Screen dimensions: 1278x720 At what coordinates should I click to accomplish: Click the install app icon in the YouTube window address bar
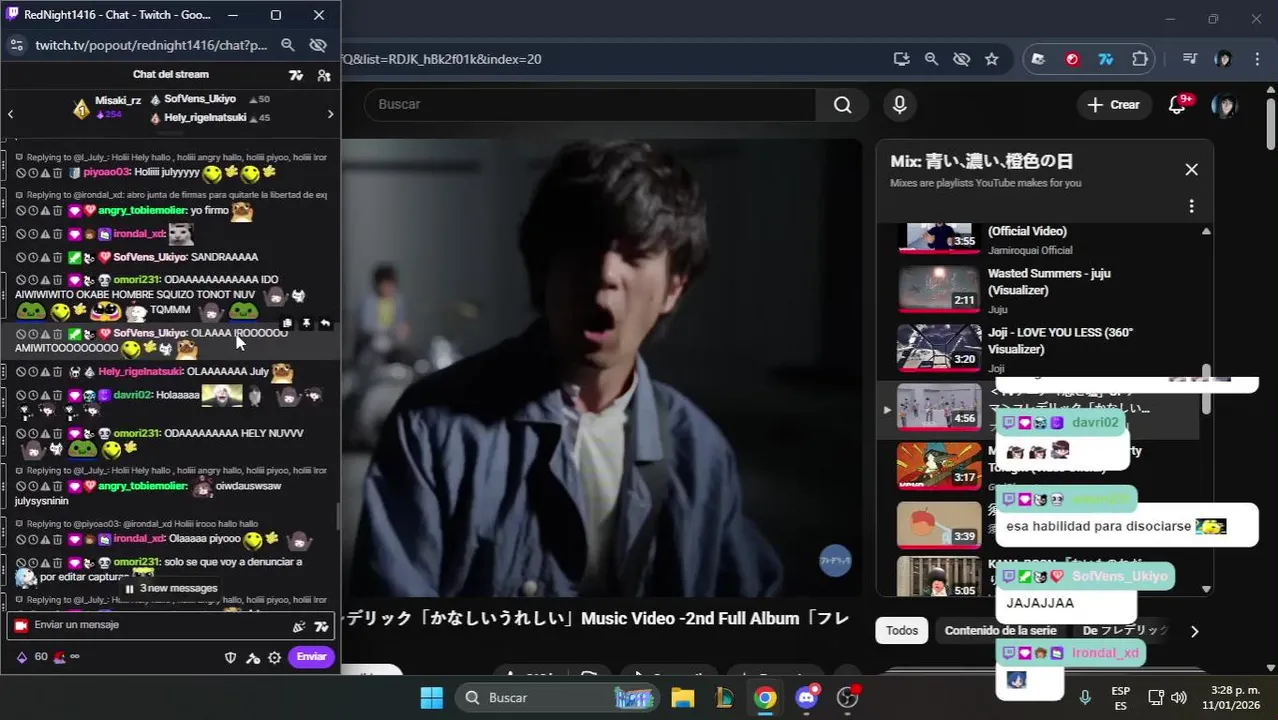(902, 59)
